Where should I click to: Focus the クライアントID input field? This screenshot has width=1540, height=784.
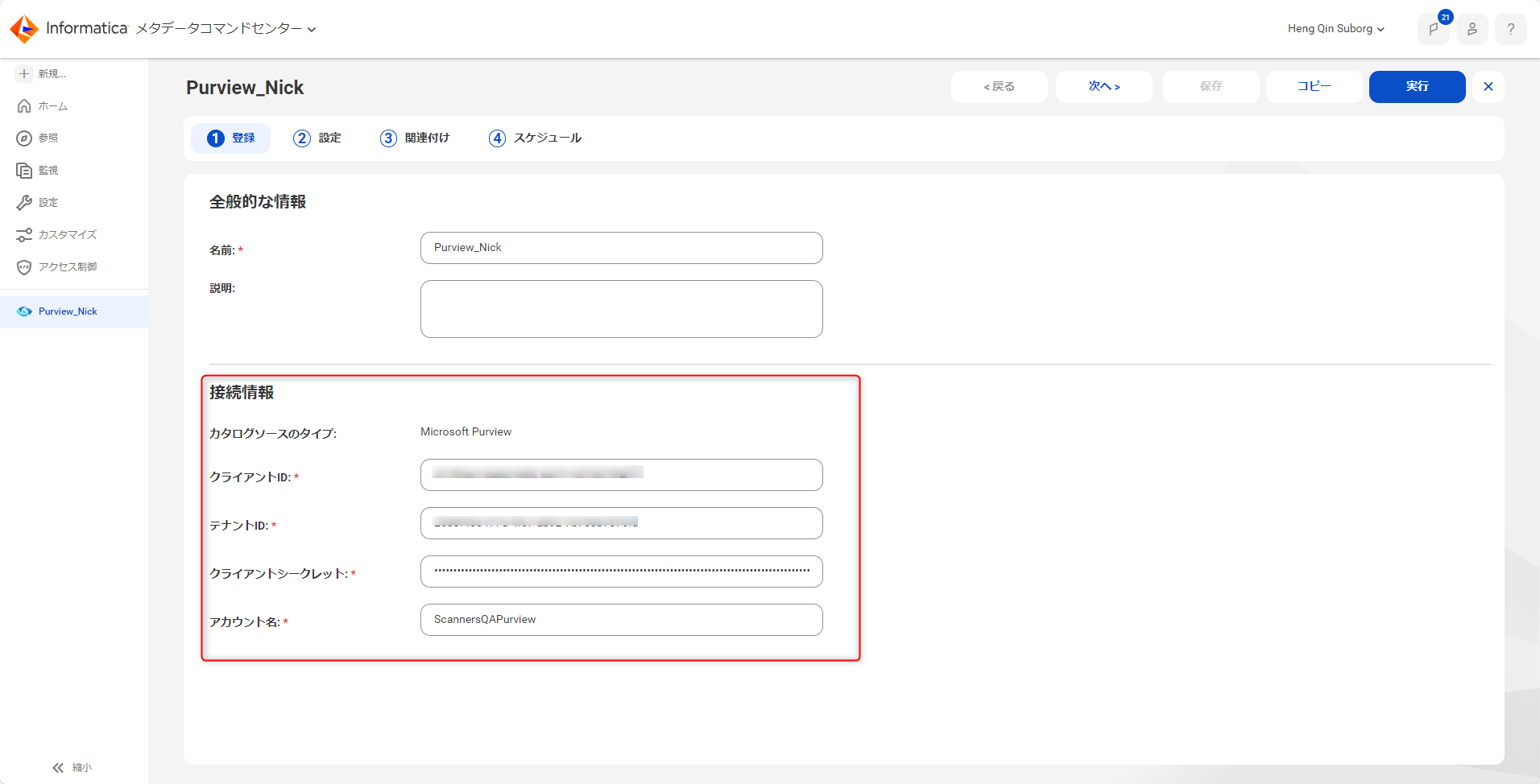tap(622, 475)
